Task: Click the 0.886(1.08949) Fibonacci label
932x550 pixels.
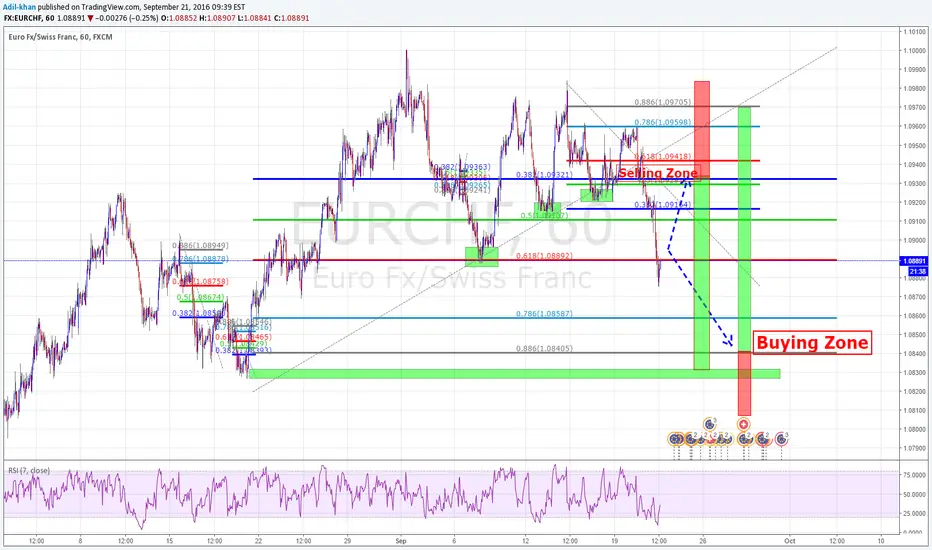Action: coord(200,246)
